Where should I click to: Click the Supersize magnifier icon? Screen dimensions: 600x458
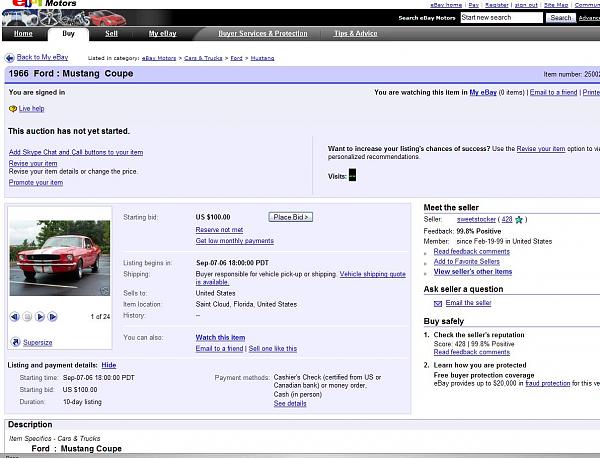15,342
